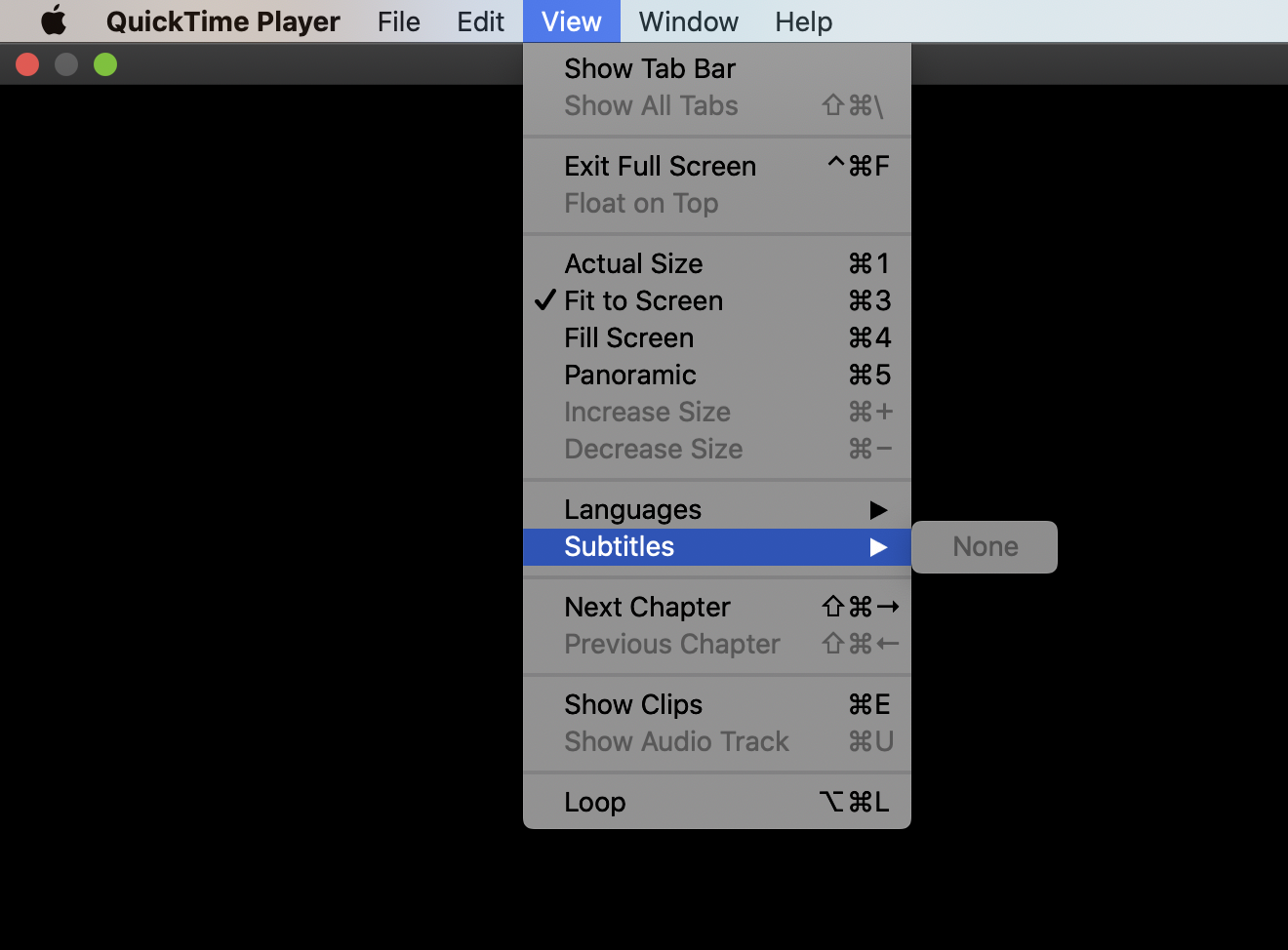Select Actual Size view option
1288x950 pixels.
634,264
